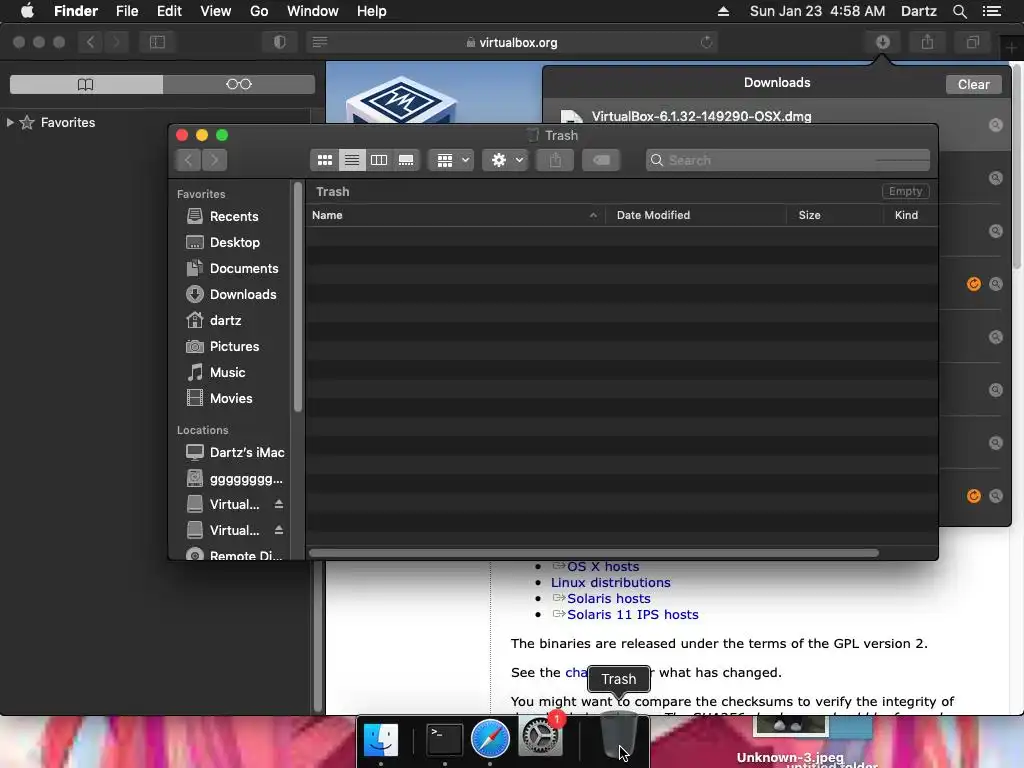Image resolution: width=1024 pixels, height=768 pixels.
Task: Open the File menu
Action: (127, 11)
